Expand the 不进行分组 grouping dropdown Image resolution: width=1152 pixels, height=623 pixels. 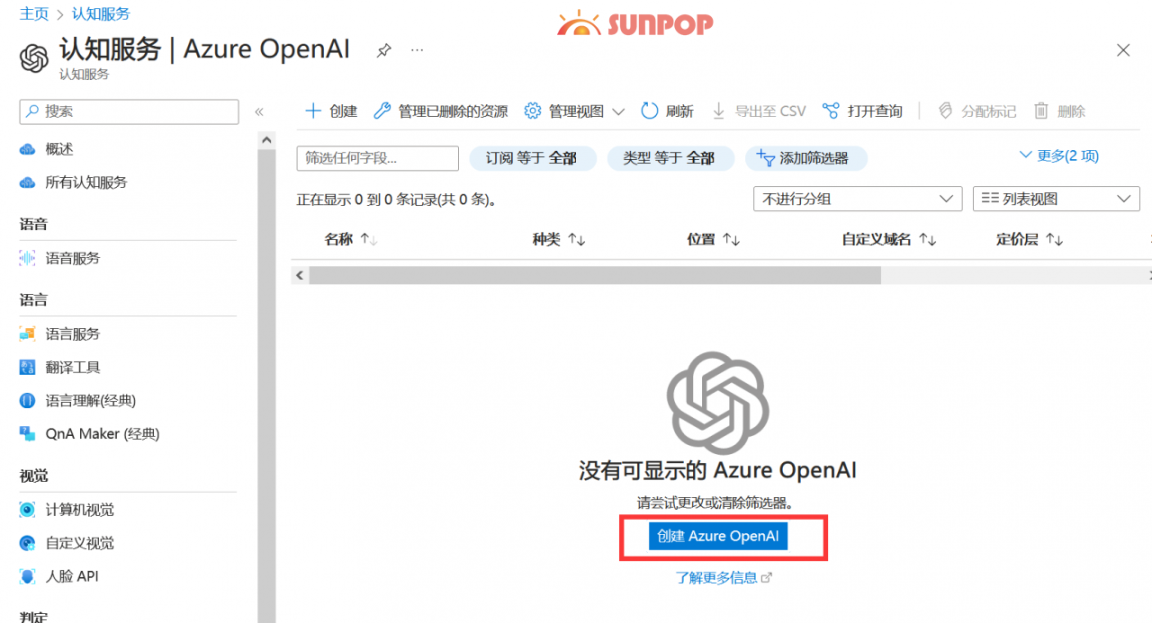coord(855,199)
